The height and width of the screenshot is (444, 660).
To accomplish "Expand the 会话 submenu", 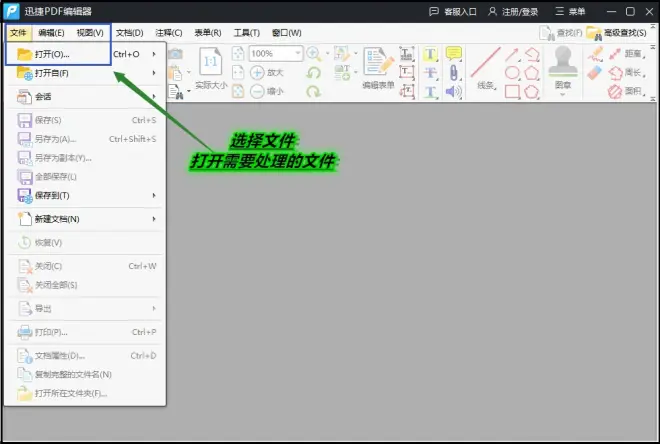I will tap(85, 96).
